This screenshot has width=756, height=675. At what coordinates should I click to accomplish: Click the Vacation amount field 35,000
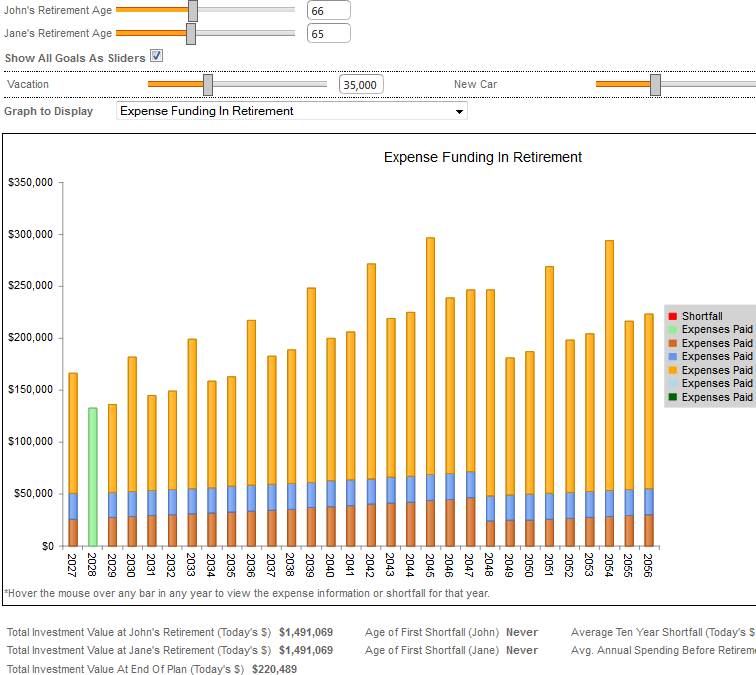[361, 85]
